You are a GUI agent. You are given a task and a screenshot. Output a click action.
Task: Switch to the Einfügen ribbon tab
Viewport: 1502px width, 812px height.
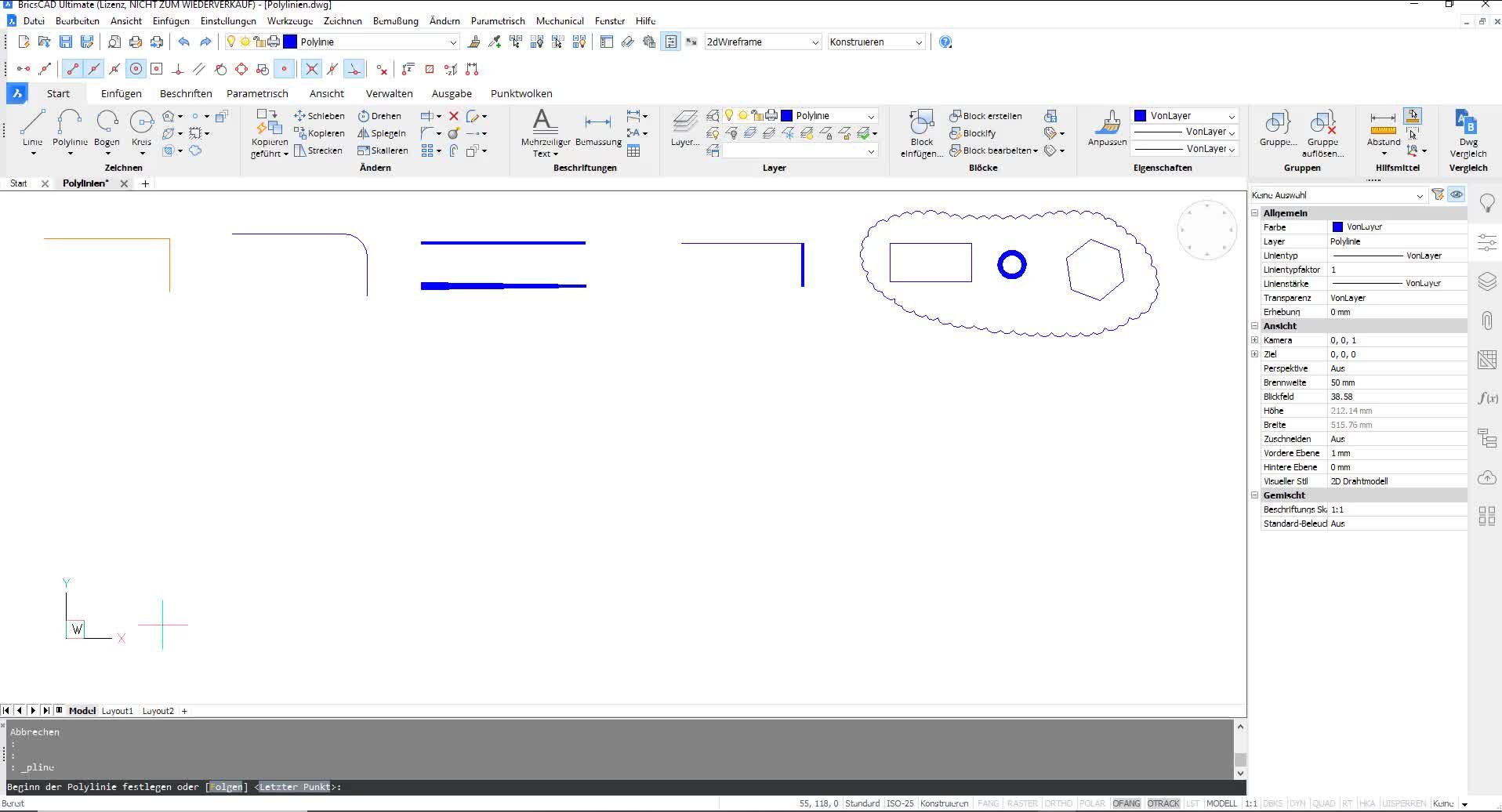(x=122, y=93)
